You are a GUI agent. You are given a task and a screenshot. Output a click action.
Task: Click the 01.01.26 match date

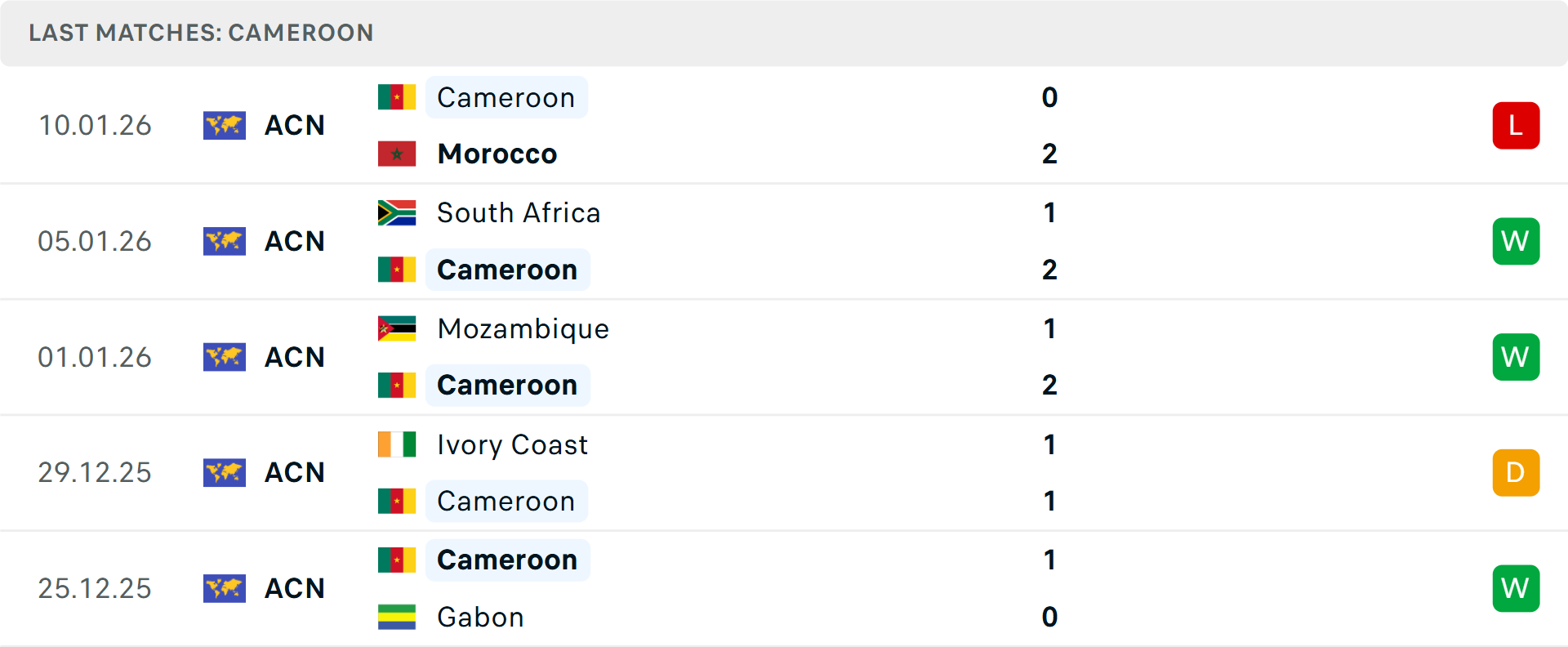95,357
